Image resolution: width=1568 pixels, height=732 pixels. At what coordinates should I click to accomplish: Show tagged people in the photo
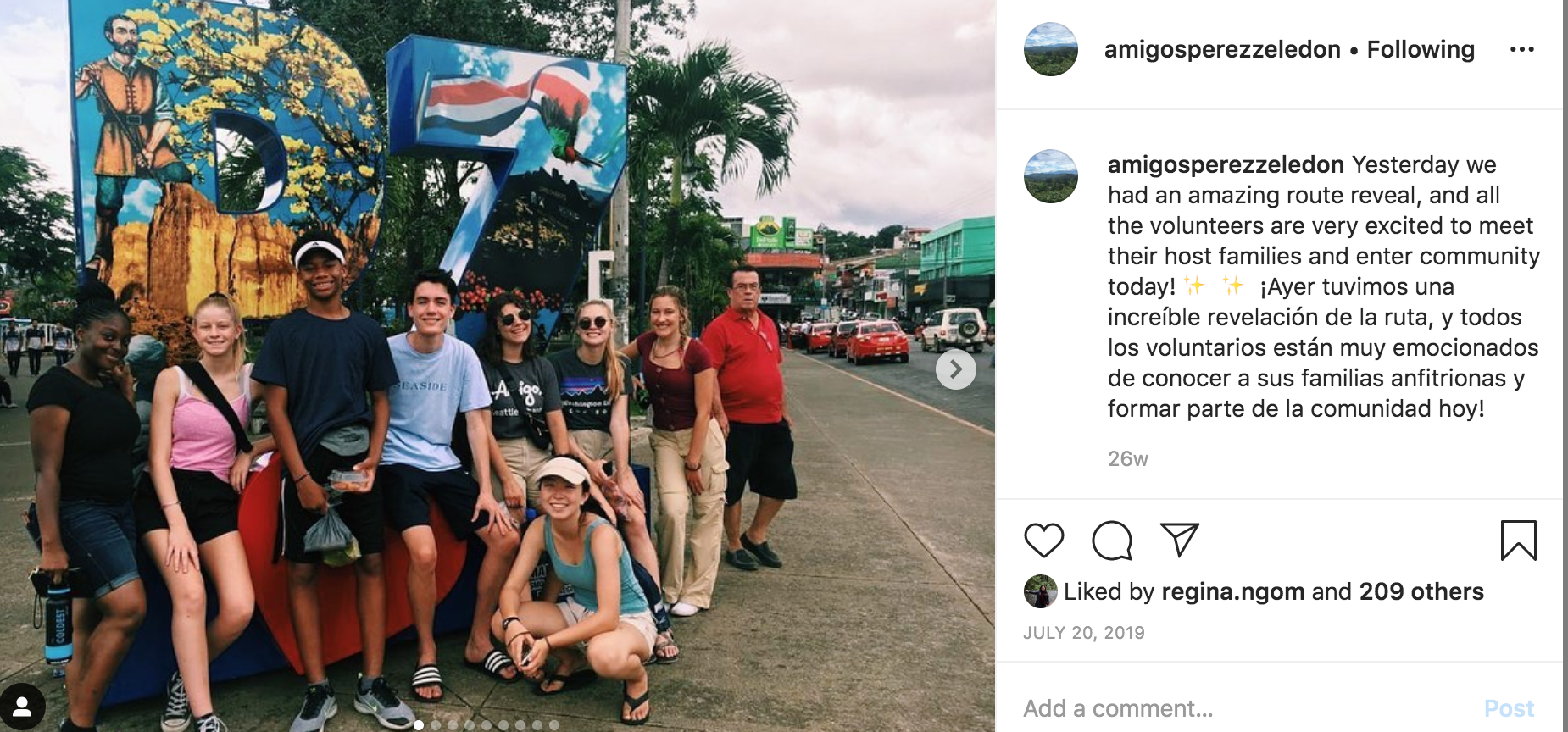(22, 707)
